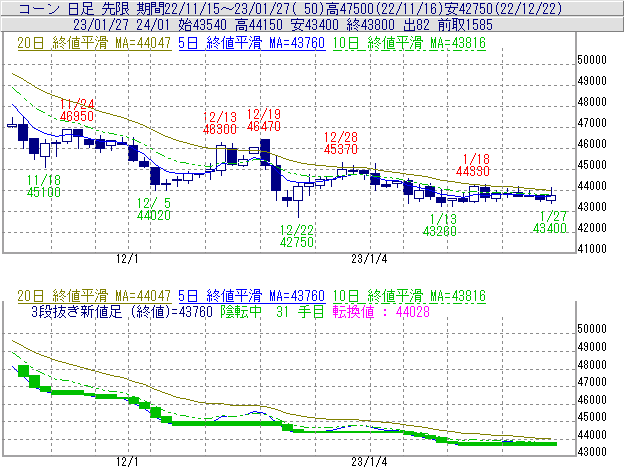The width and height of the screenshot is (624, 475).
Task: Click the 46000 axis label on lower chart
Action: click(592, 399)
